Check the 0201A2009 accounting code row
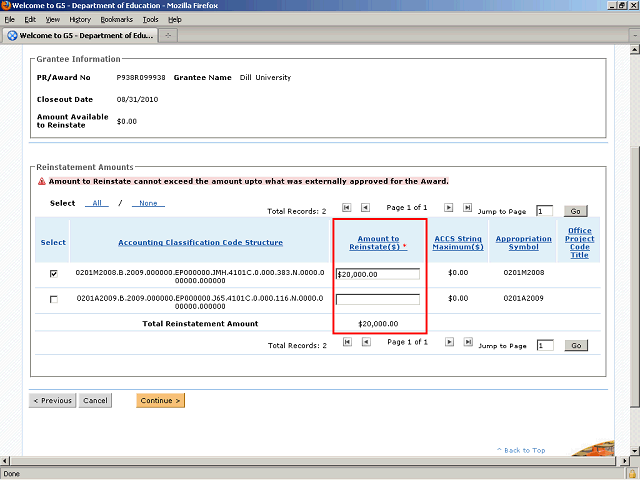Image resolution: width=640 pixels, height=480 pixels. tap(53, 299)
